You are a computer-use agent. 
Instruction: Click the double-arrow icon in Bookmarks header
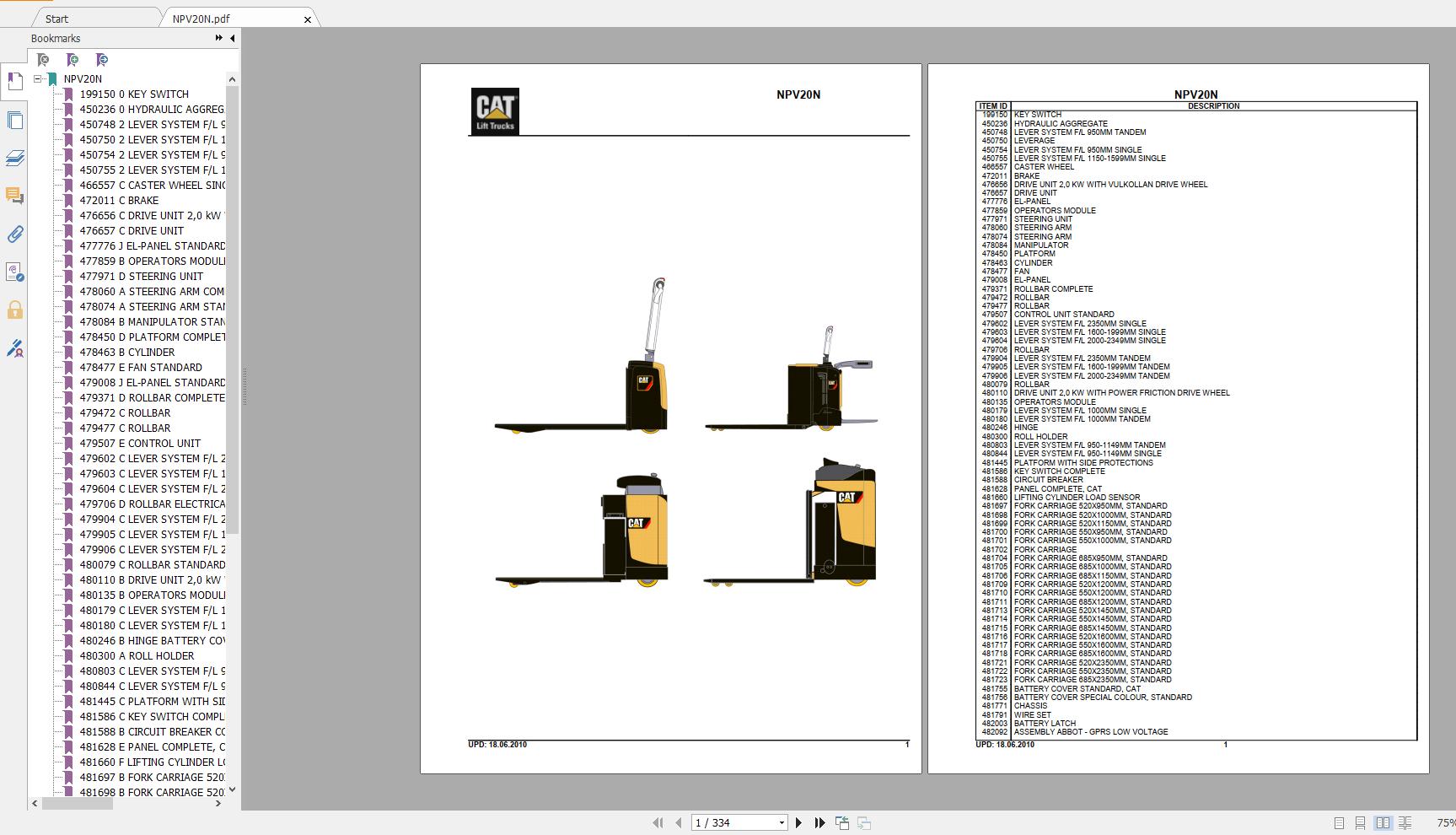point(219,38)
